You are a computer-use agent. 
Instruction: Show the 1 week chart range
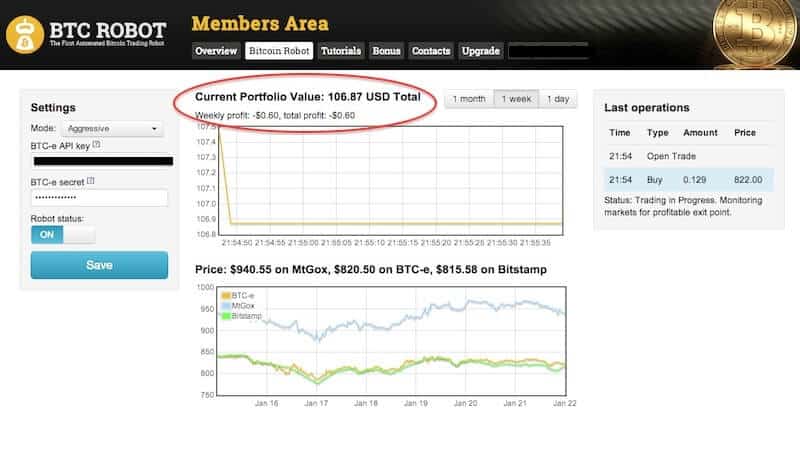516,99
